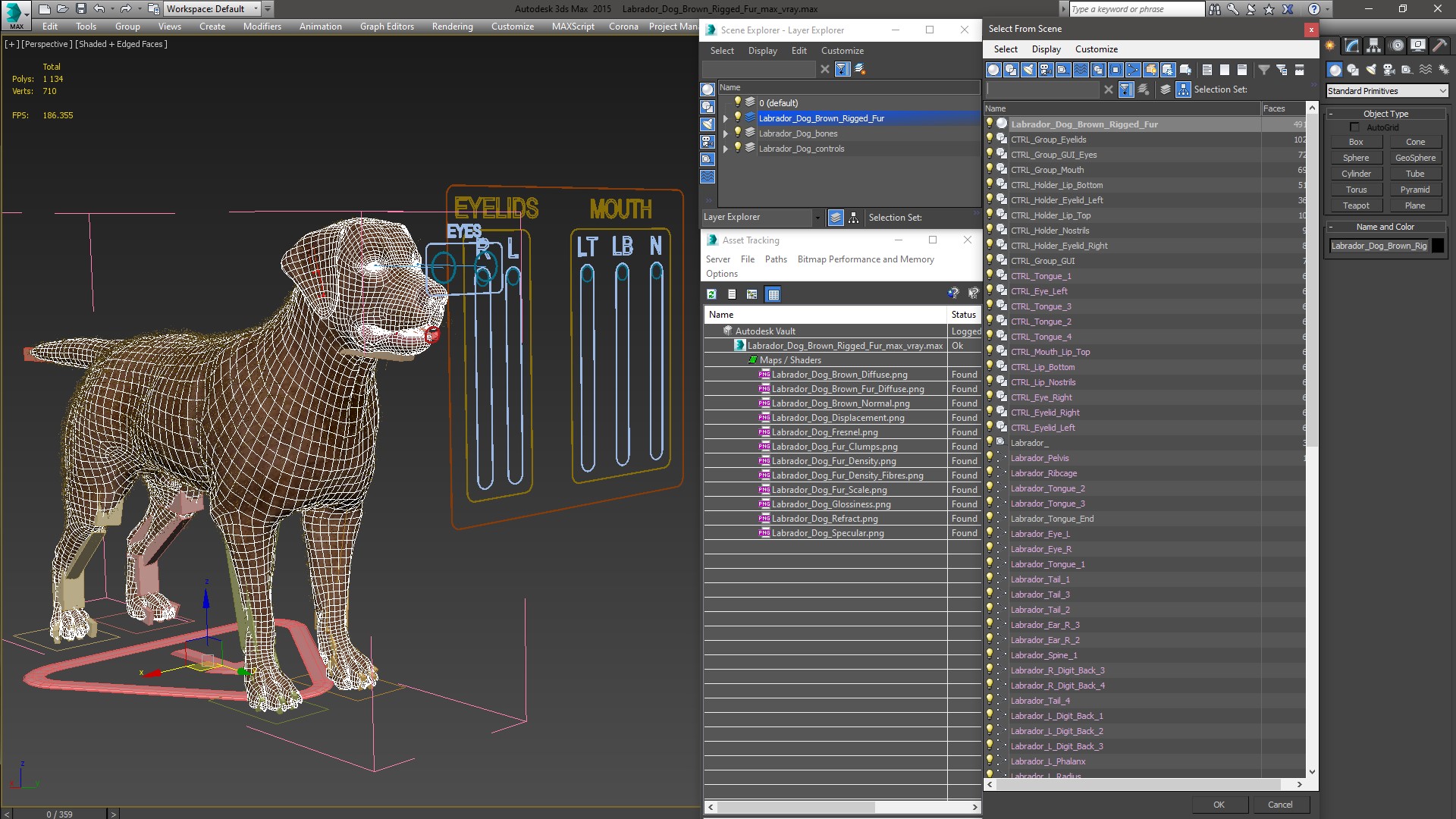Click the GeoSphere primitive button

1415,158
